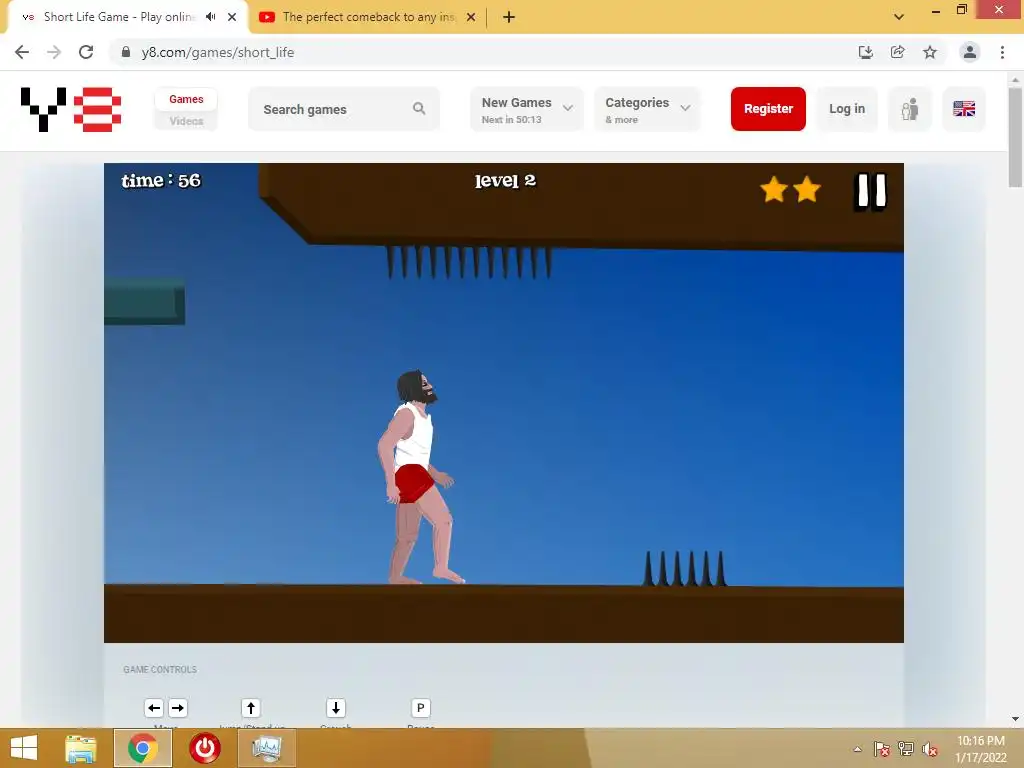Screen dimensions: 1024x768
Task: Click the right arrow key icon
Action: [178, 708]
